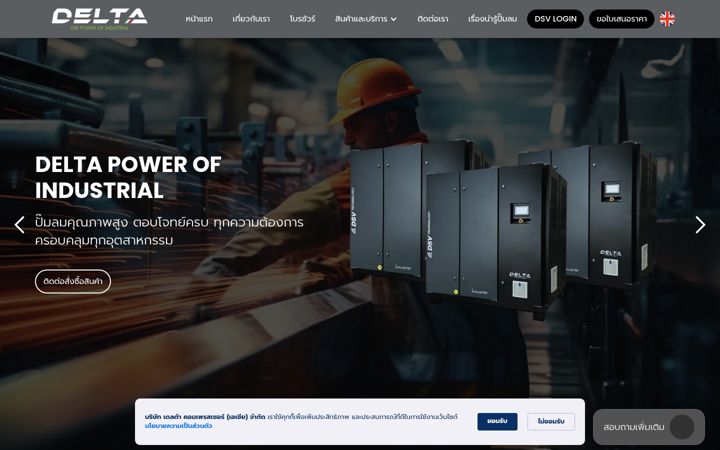Click the DELTA POWER OF INDUSTRIAL heading
This screenshot has height=450, width=720.
pos(128,177)
